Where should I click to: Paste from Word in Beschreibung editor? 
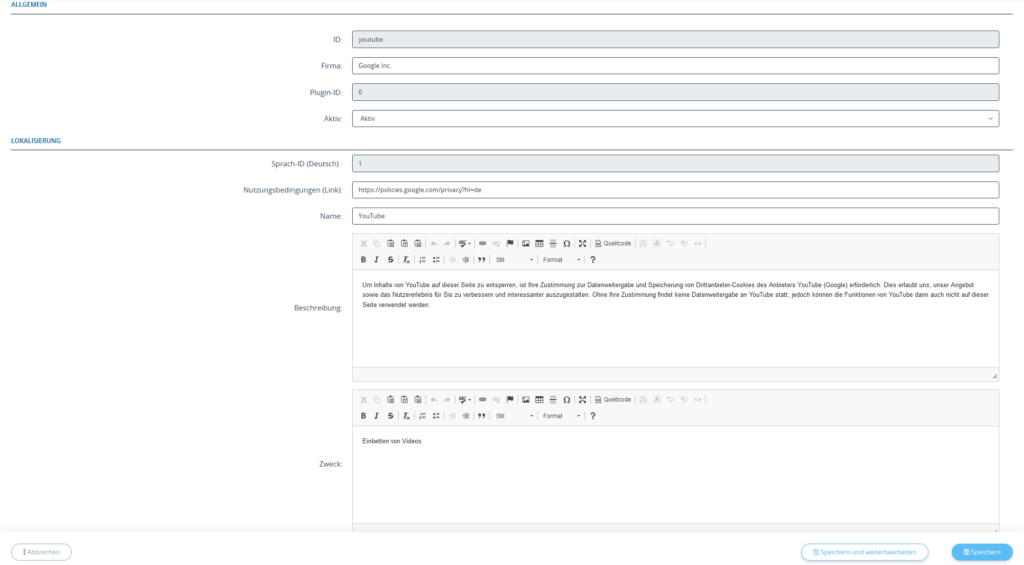pos(418,244)
